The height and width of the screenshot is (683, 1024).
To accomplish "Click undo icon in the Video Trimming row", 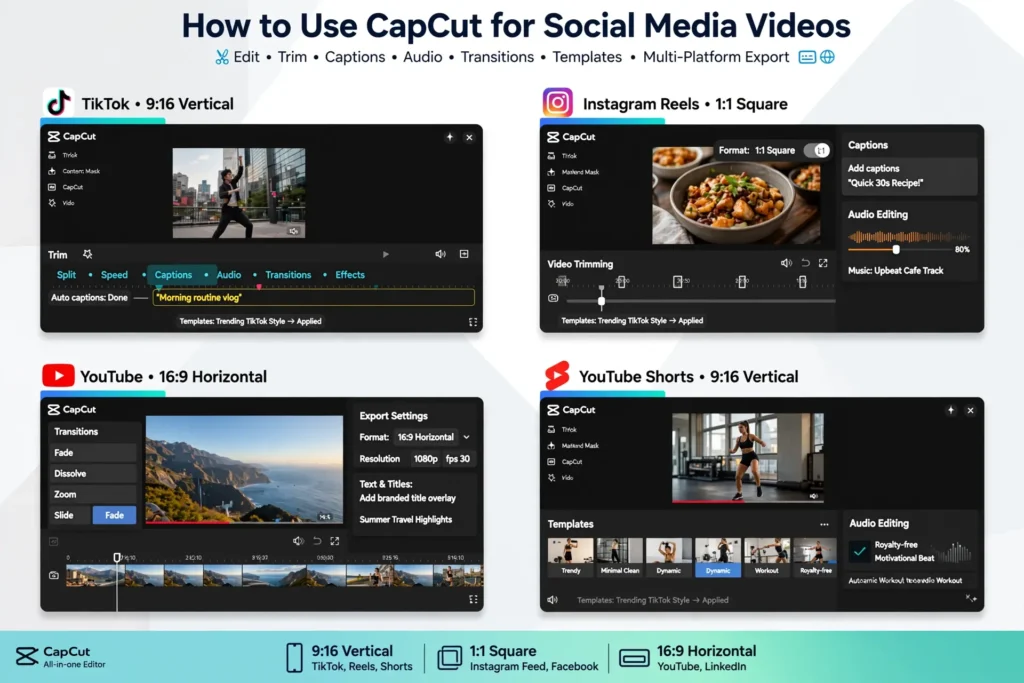I will pyautogui.click(x=805, y=263).
